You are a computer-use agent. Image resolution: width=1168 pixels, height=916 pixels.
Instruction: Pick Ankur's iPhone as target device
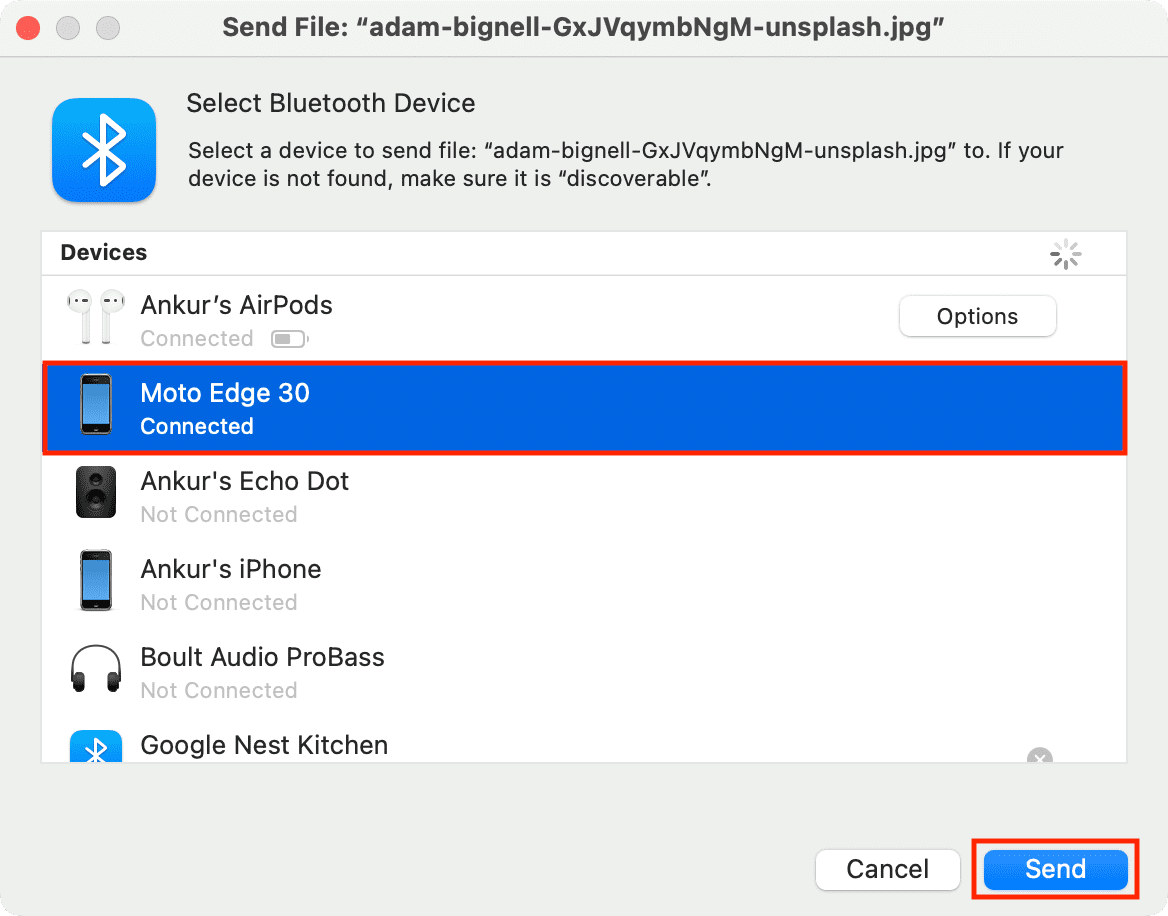point(231,570)
